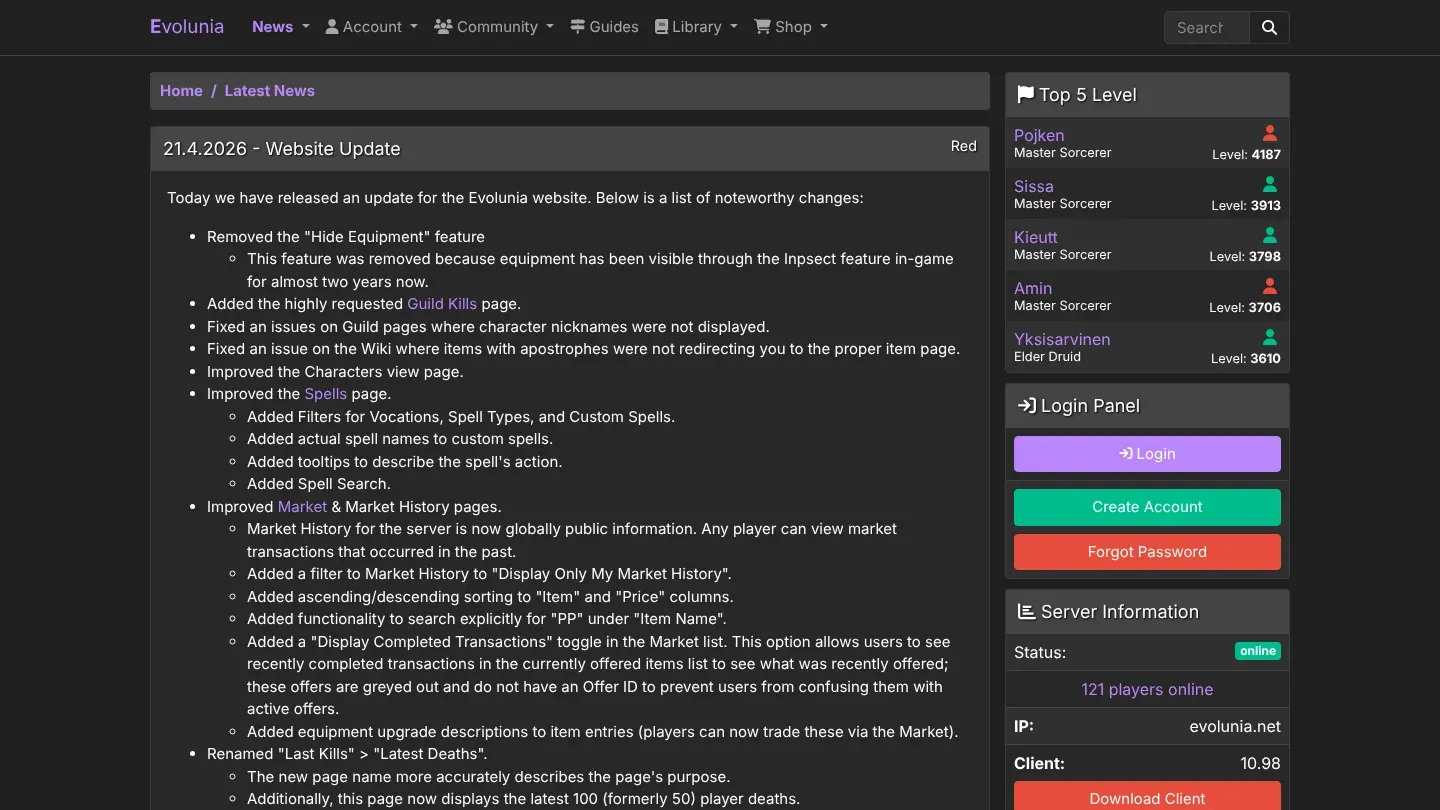
Task: Open the Account dropdown menu
Action: point(371,27)
